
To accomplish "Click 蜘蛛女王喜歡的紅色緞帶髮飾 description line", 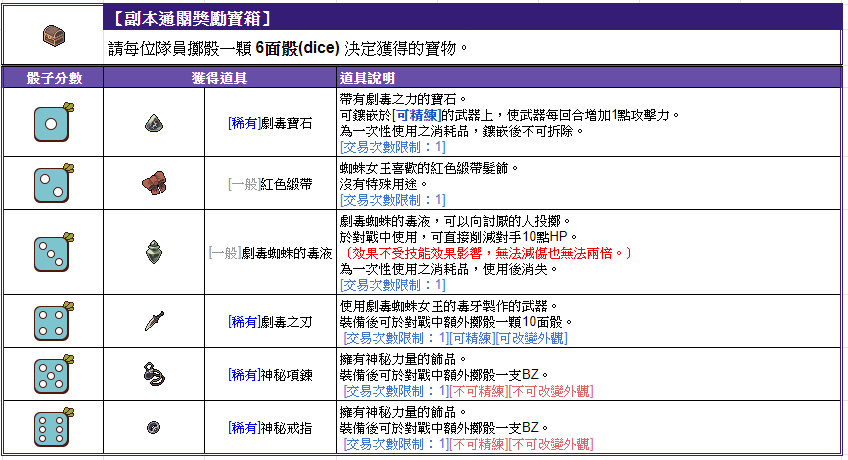I will coord(429,168).
